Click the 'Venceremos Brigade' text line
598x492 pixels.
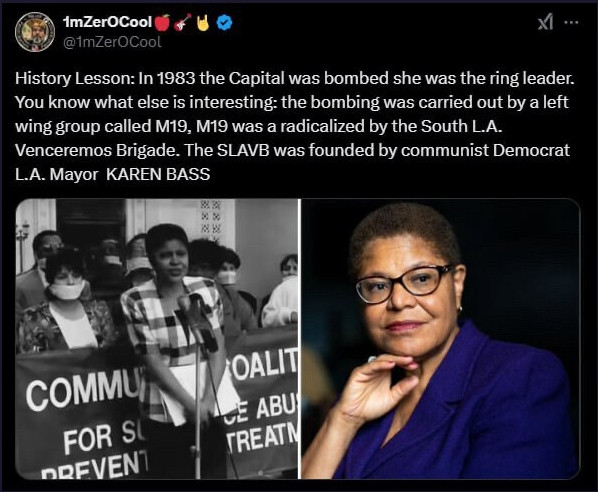click(x=293, y=150)
